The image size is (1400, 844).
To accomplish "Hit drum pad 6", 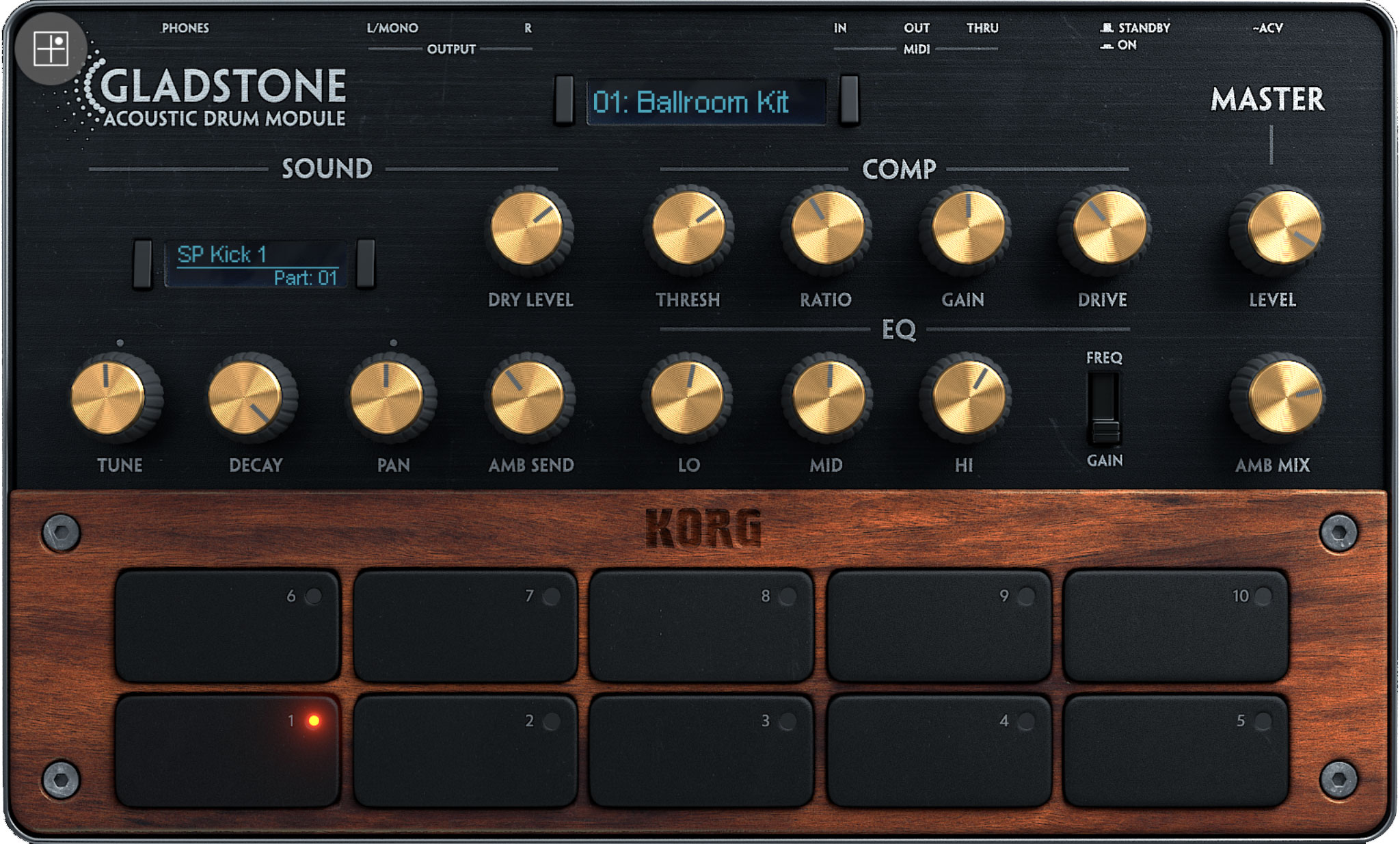I will click(228, 626).
